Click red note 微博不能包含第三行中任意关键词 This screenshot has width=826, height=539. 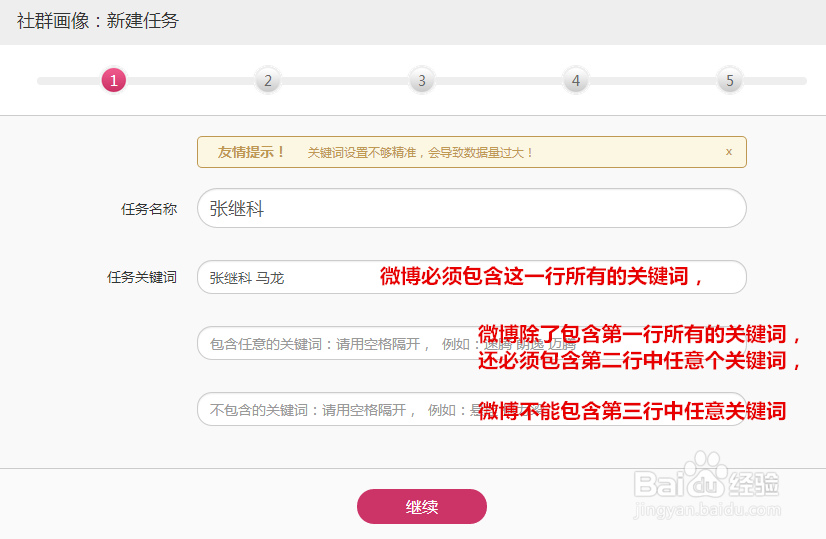click(632, 410)
